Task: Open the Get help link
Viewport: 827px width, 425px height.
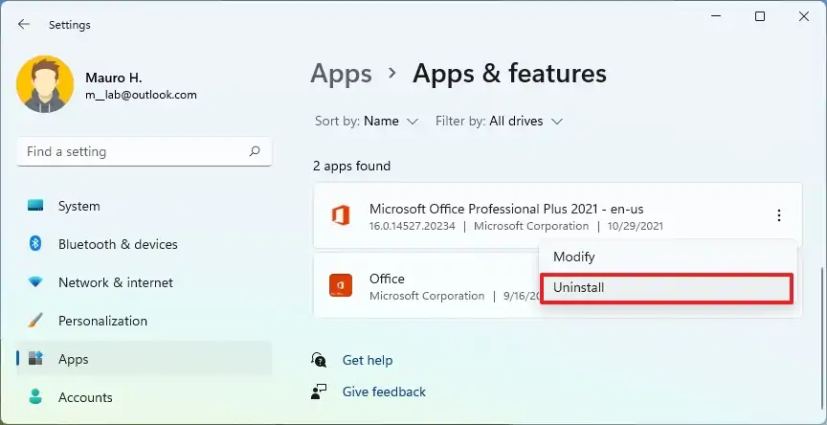Action: tap(367, 361)
